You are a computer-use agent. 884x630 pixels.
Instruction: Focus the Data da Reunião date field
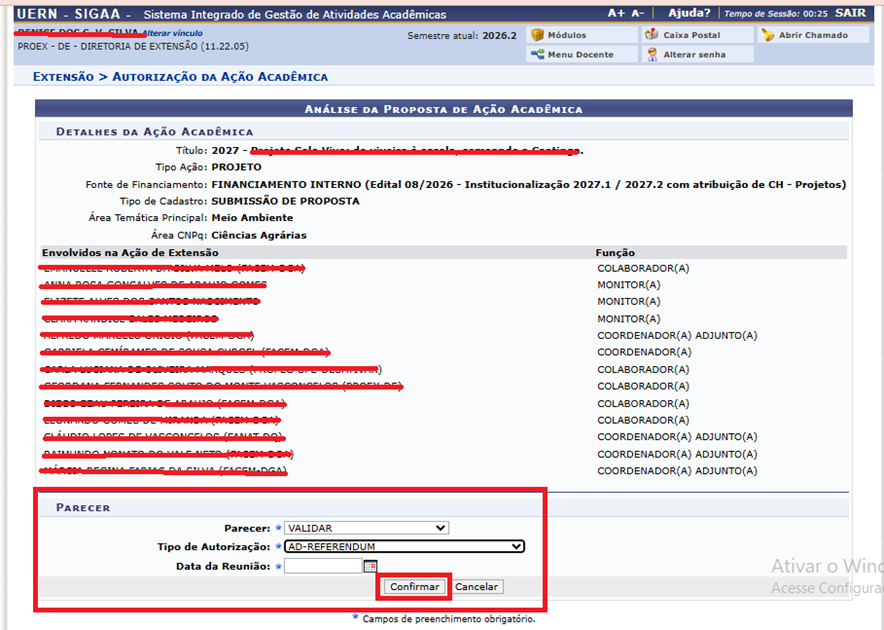323,566
